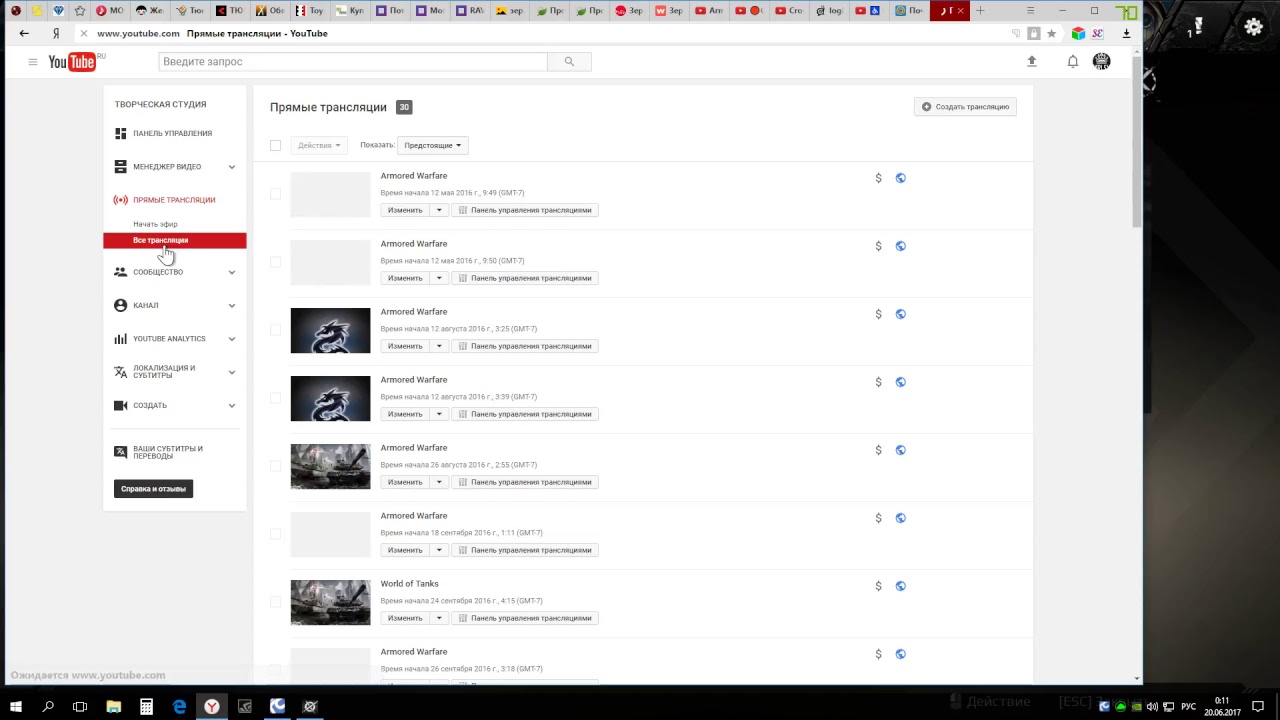Click the page vertical scrollbar
This screenshot has width=1280, height=720.
1137,140
